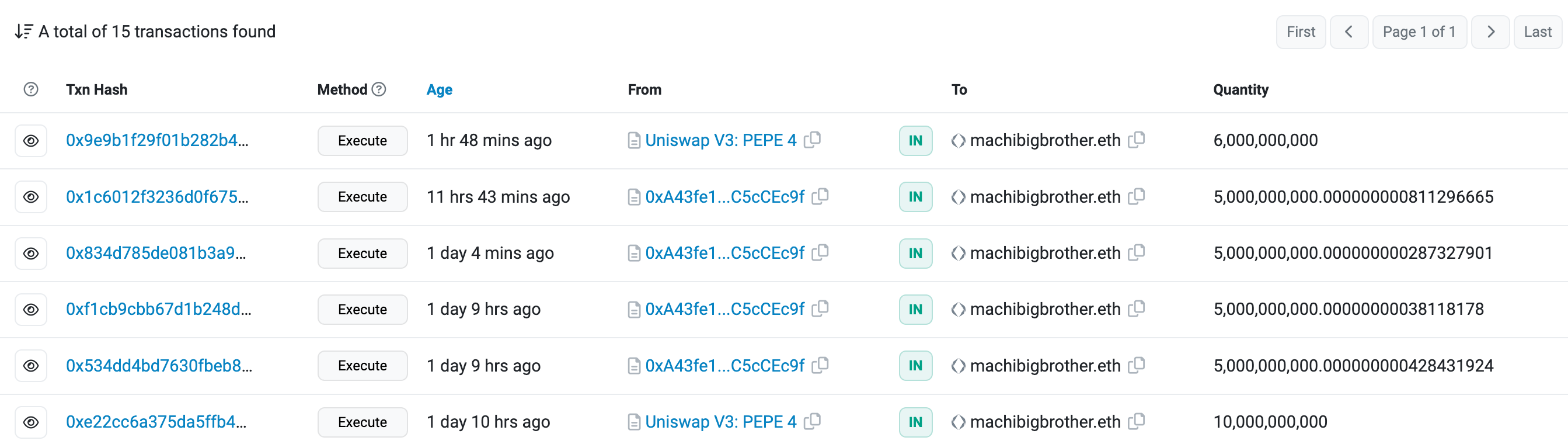1568x444 pixels.
Task: Toggle eye preview for 0x834d785de081b3a9 transaction
Action: pos(31,254)
